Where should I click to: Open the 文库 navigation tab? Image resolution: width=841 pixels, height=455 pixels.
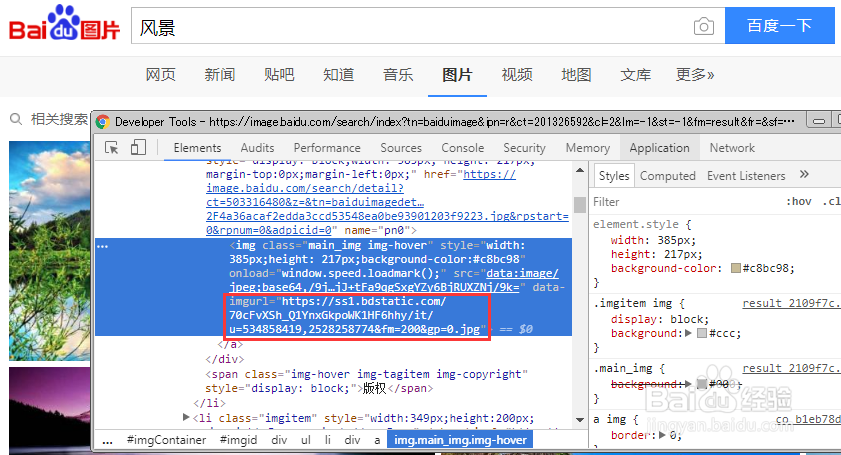(636, 75)
